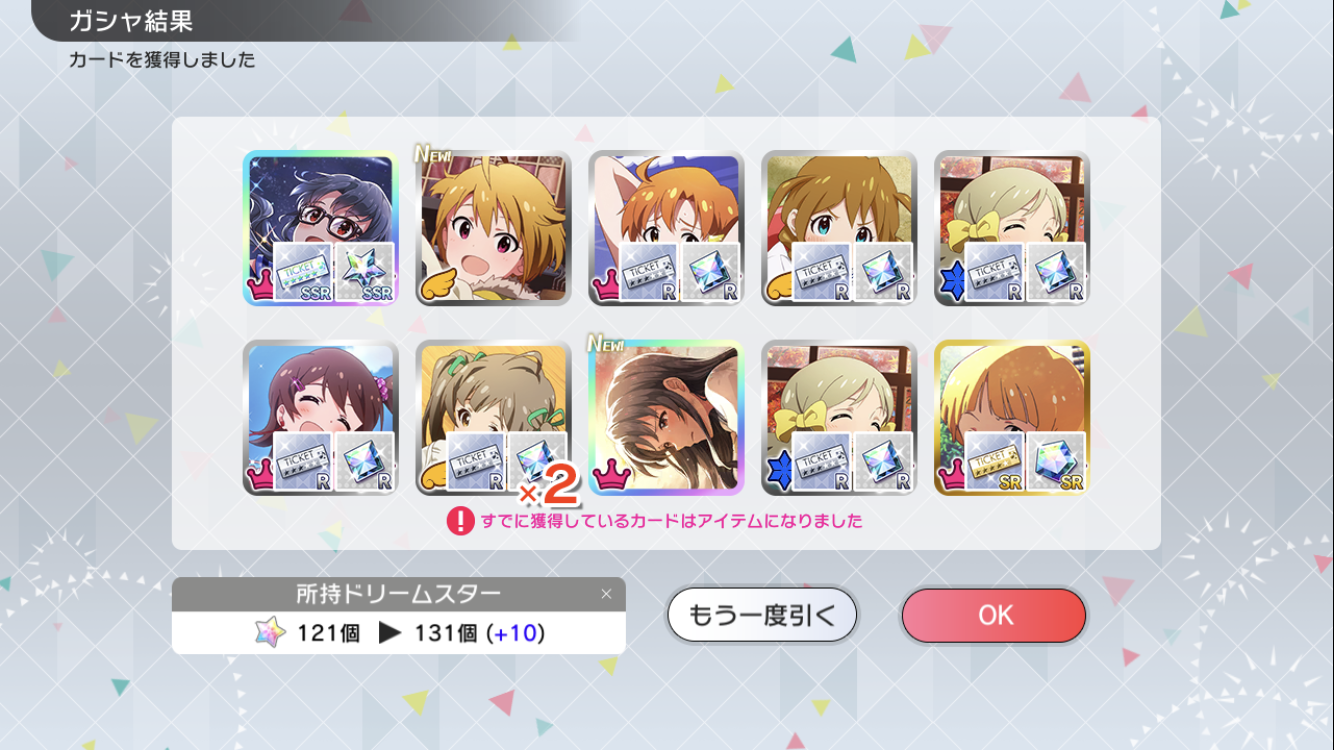Open the NEW blonde girl card, top row
This screenshot has height=750, width=1334.
tap(494, 228)
